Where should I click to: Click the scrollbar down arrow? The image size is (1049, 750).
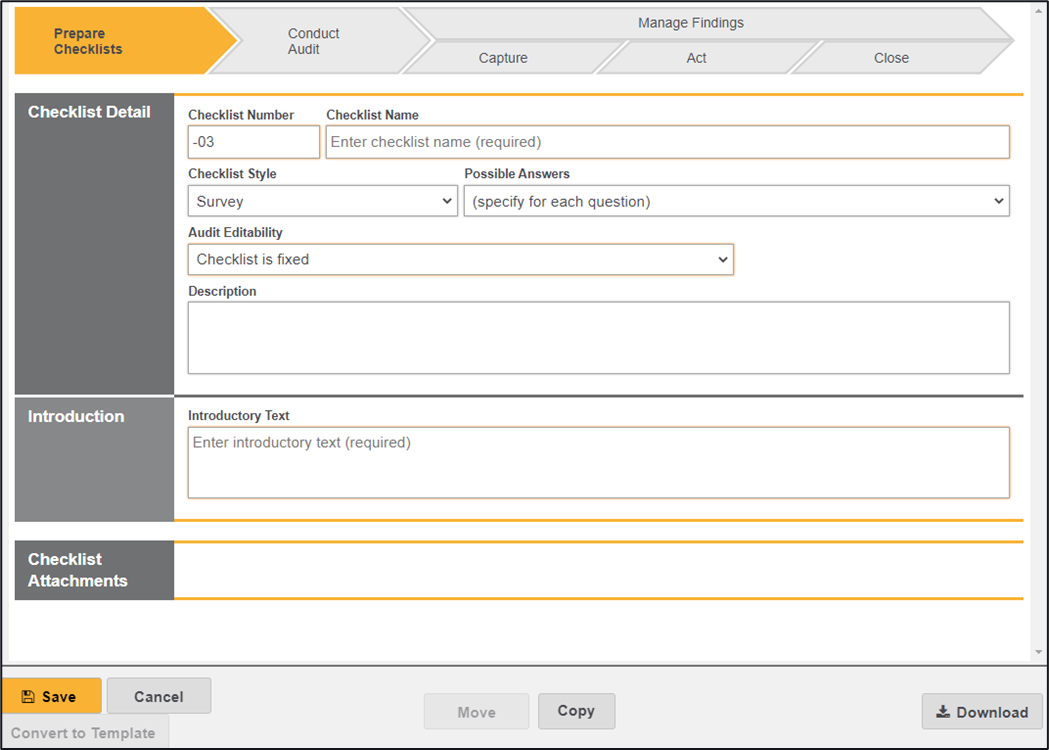1039,652
